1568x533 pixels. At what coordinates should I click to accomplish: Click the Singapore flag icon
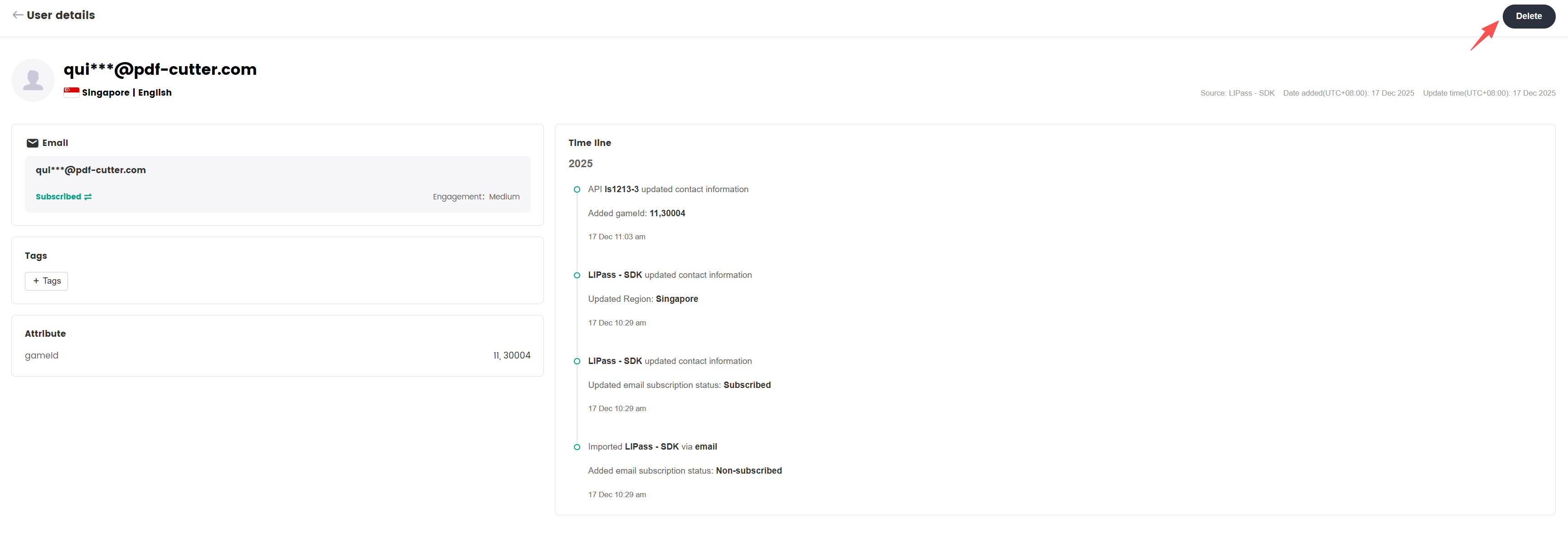coord(71,92)
